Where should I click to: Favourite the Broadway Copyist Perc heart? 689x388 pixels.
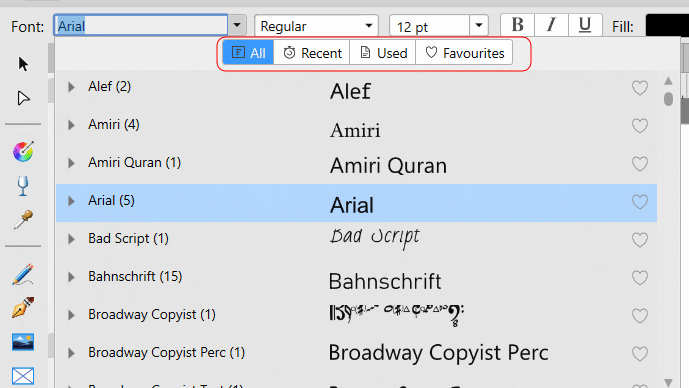click(x=640, y=354)
